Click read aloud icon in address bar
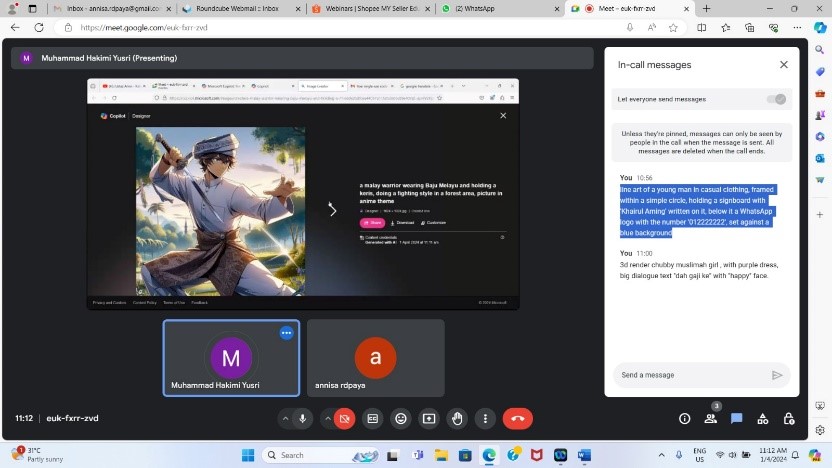This screenshot has width=832, height=468. pyautogui.click(x=652, y=28)
